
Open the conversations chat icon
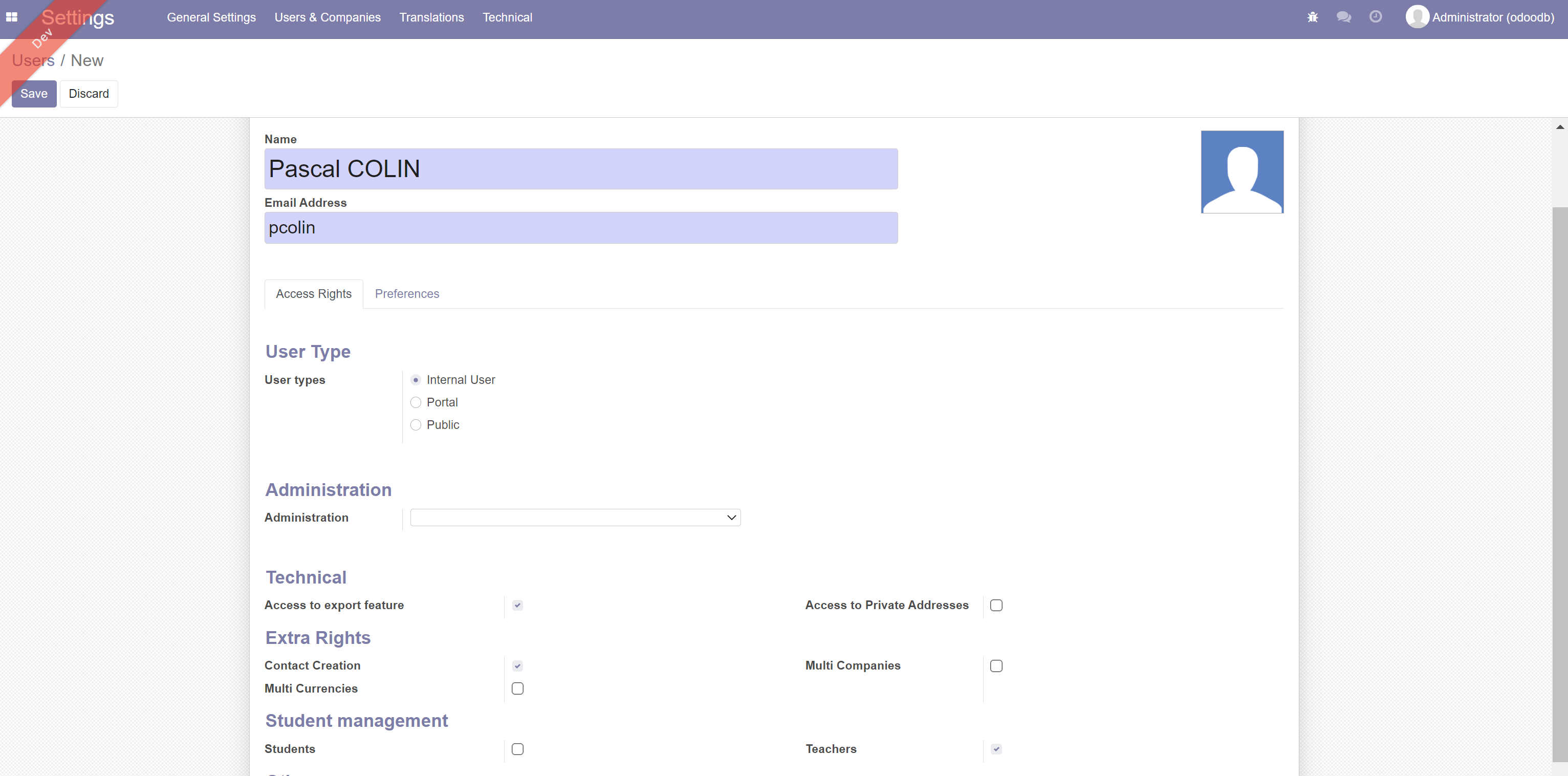pyautogui.click(x=1343, y=17)
